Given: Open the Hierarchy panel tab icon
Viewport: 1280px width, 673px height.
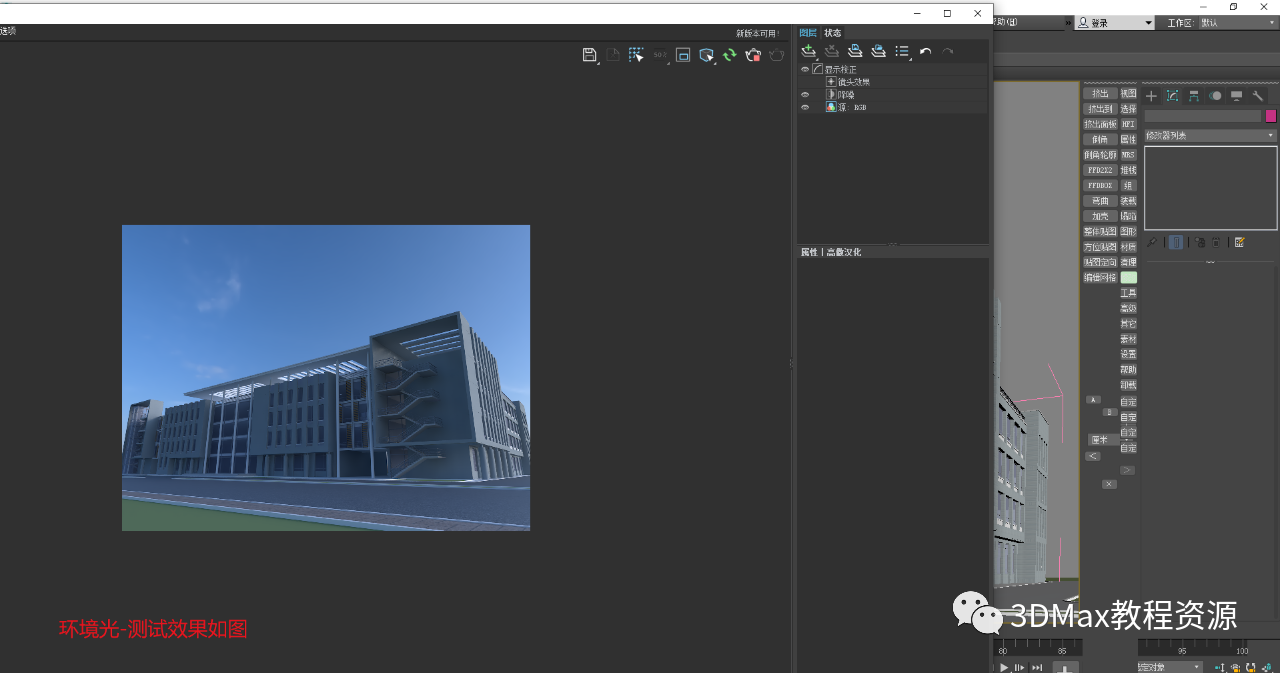Looking at the screenshot, I should click(x=1194, y=96).
